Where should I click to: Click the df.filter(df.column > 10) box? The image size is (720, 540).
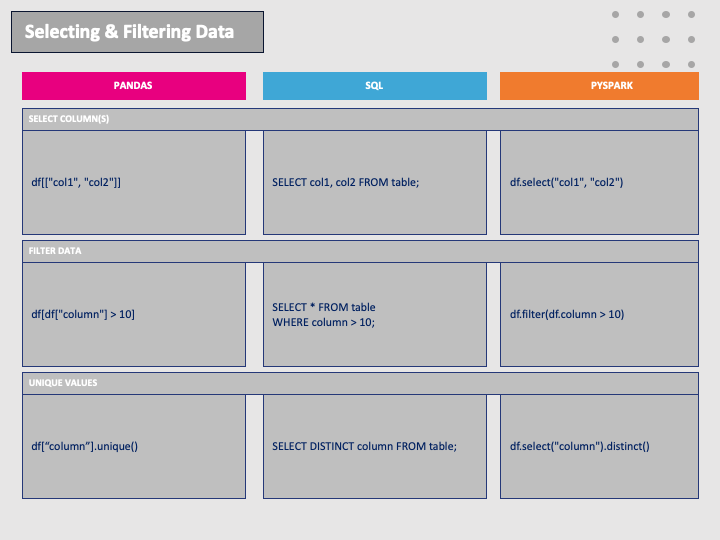[599, 314]
